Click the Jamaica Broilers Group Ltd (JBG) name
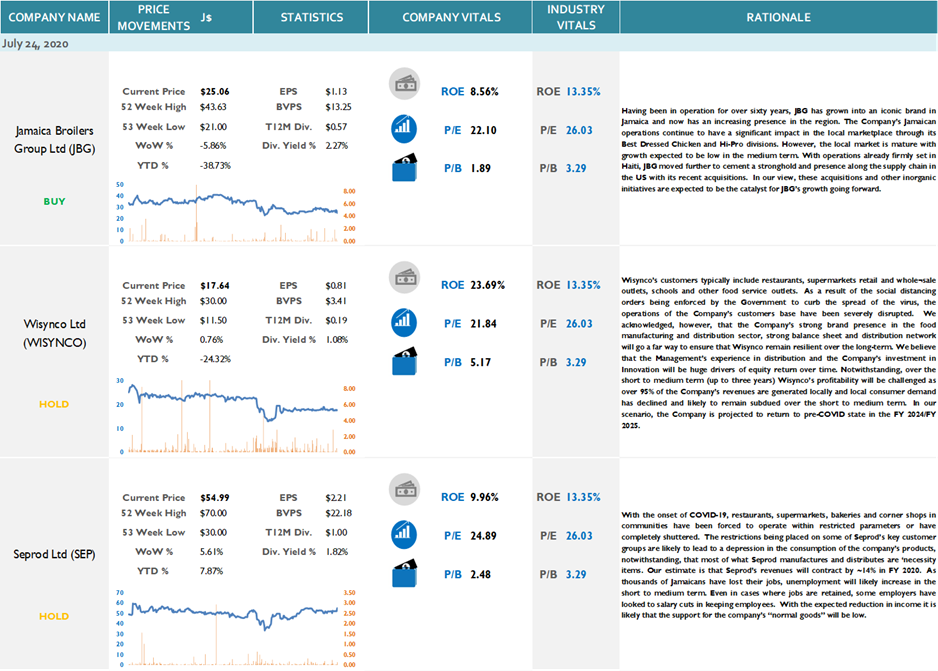This screenshot has width=938, height=671. tap(54, 139)
